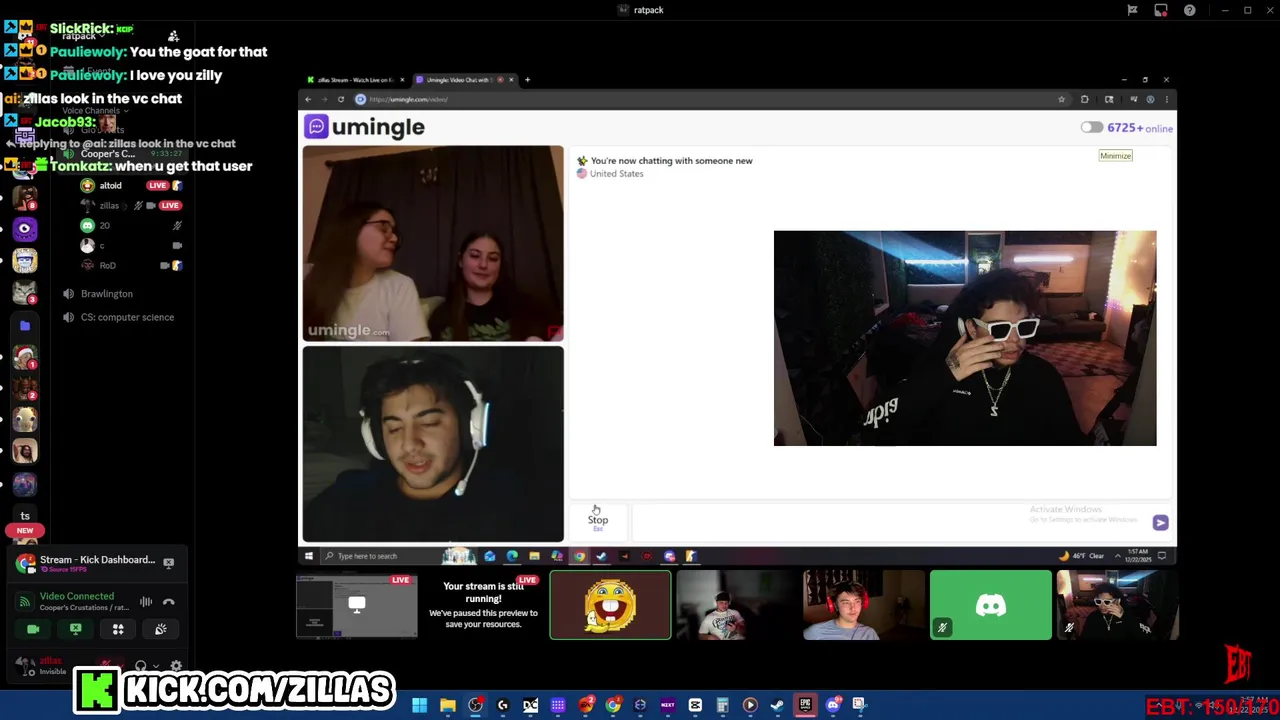Toggle deafen headphones in user panel

click(141, 666)
